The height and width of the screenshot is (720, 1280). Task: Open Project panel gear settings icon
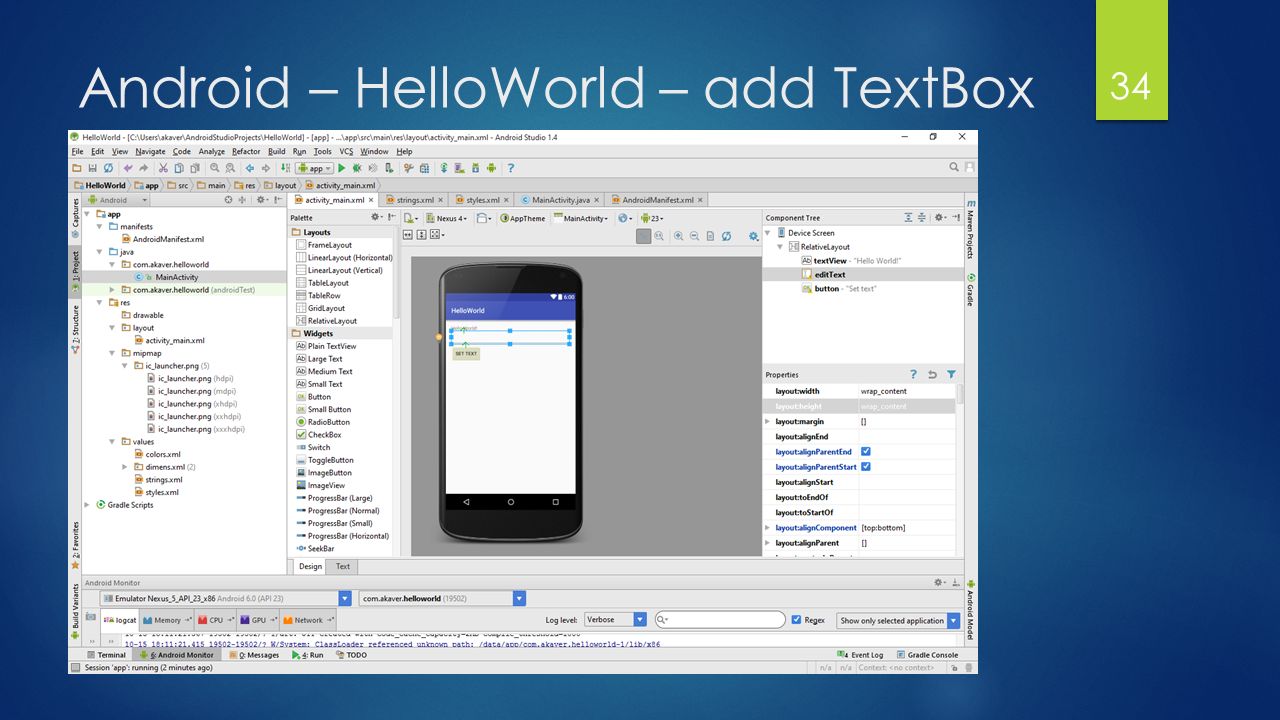coord(261,200)
